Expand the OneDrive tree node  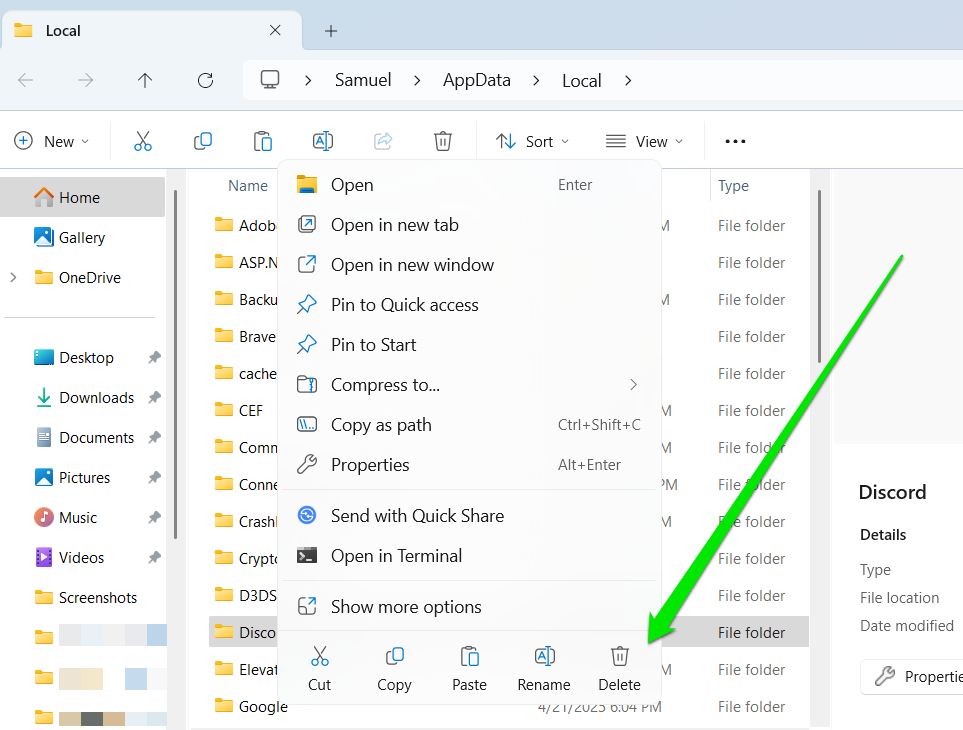14,278
